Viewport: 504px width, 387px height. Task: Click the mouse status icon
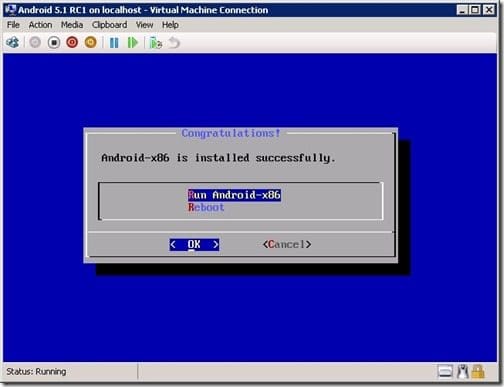[462, 371]
